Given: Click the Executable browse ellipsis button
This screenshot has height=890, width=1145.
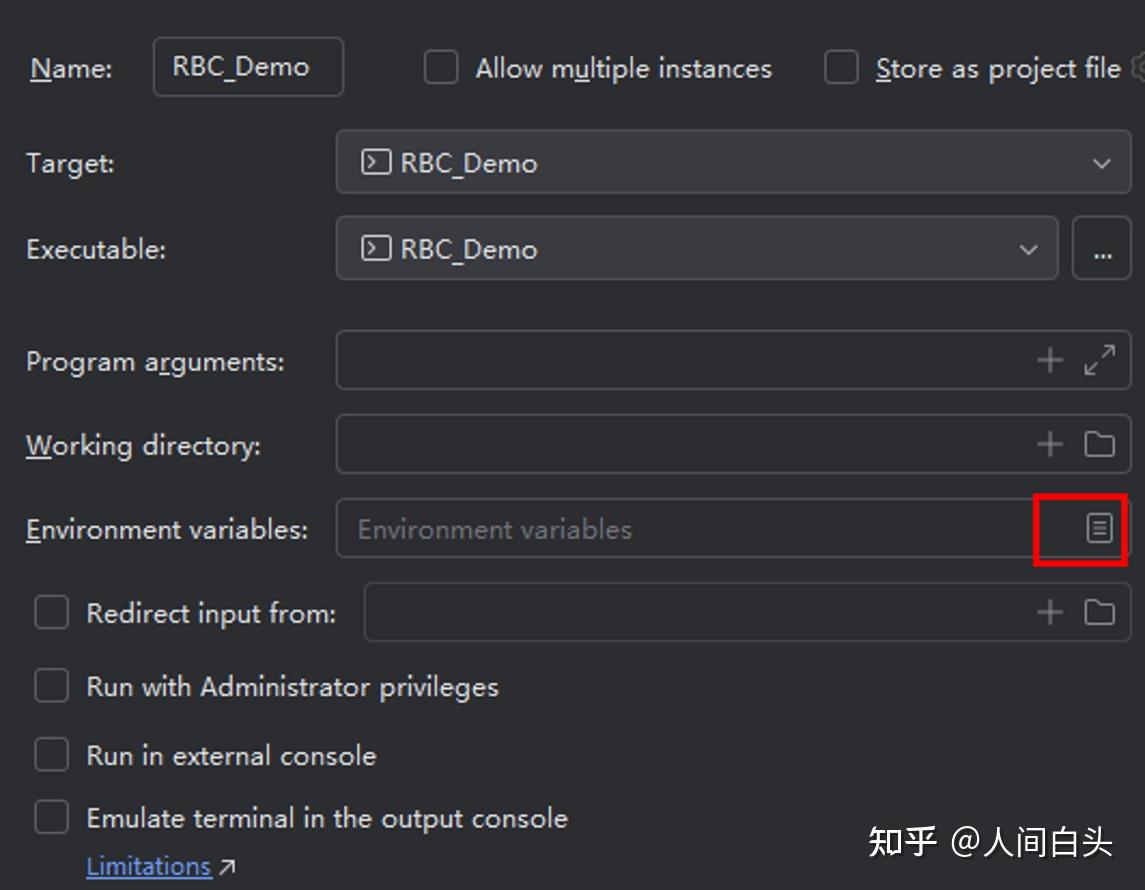Looking at the screenshot, I should 1102,249.
